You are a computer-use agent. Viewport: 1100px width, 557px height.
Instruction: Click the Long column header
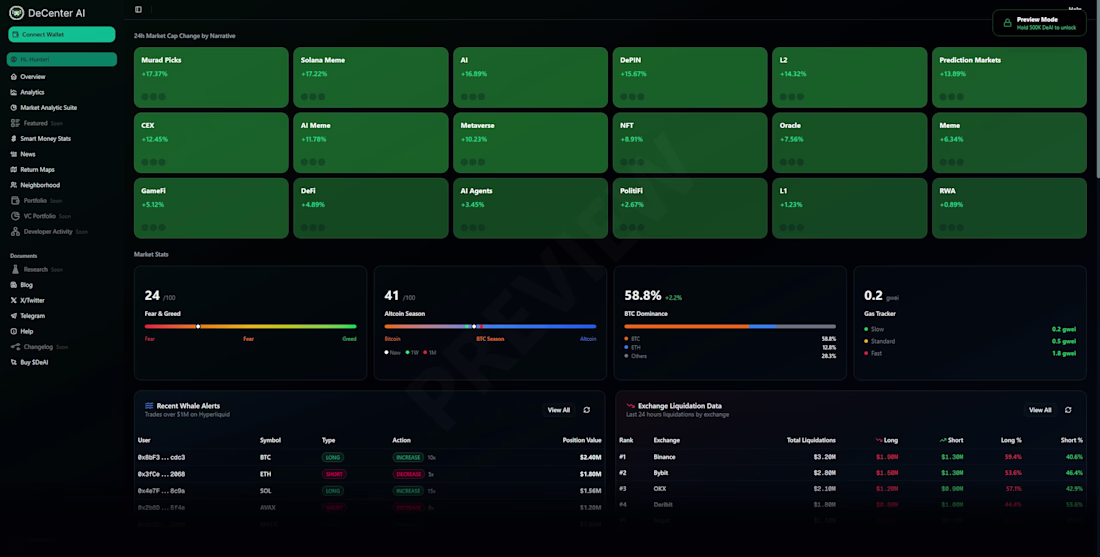coord(887,441)
